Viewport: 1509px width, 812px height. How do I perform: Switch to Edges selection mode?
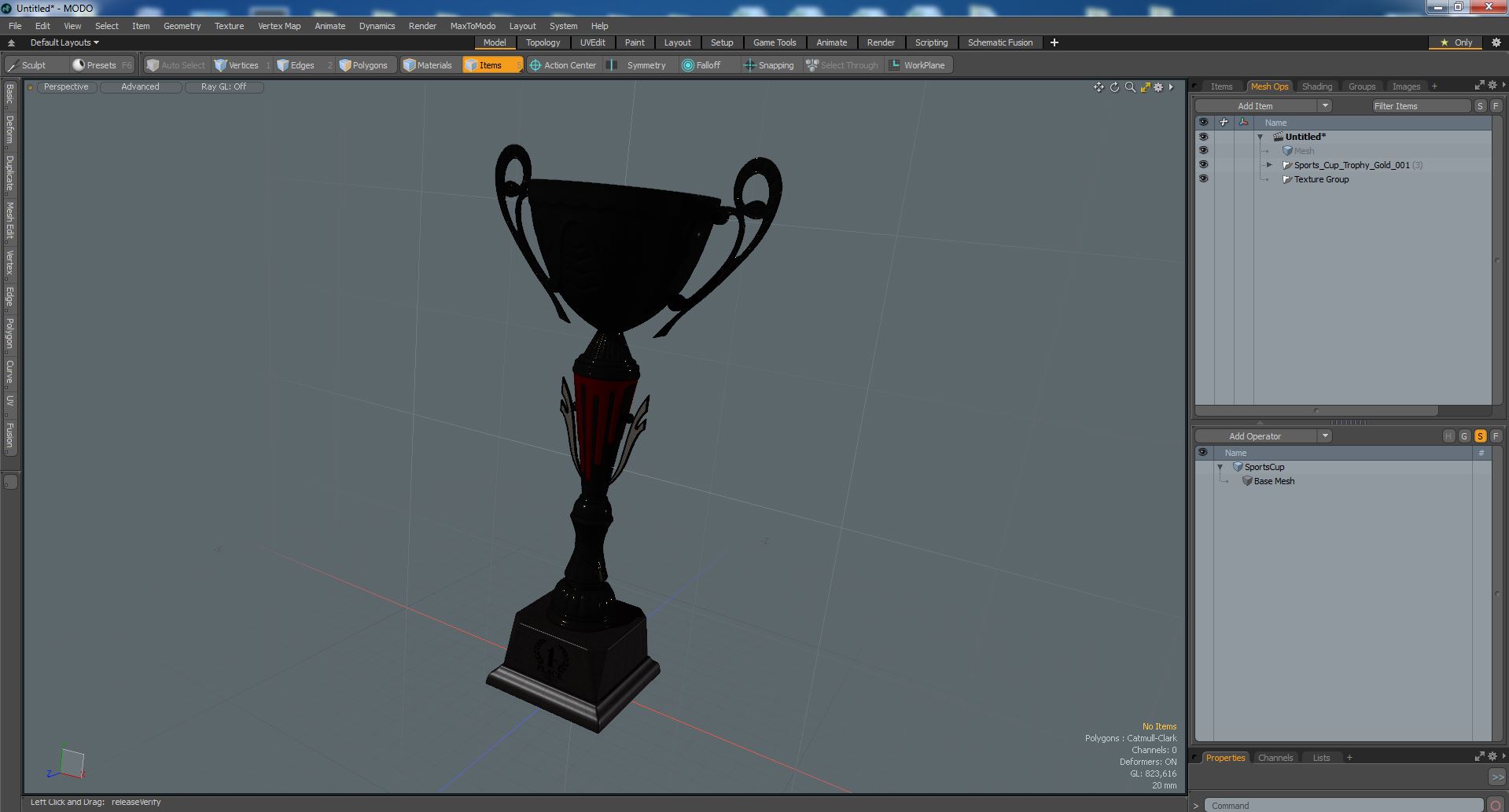click(303, 65)
